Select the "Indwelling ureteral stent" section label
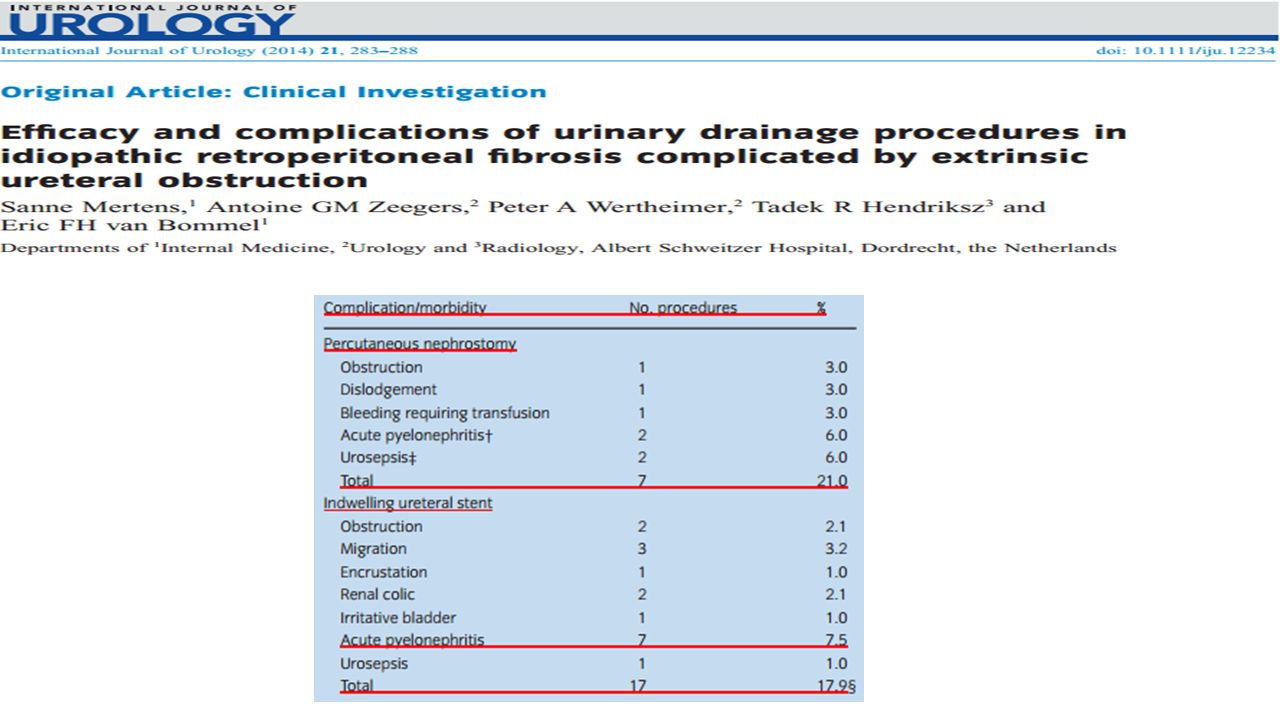The height and width of the screenshot is (720, 1280). [x=408, y=503]
